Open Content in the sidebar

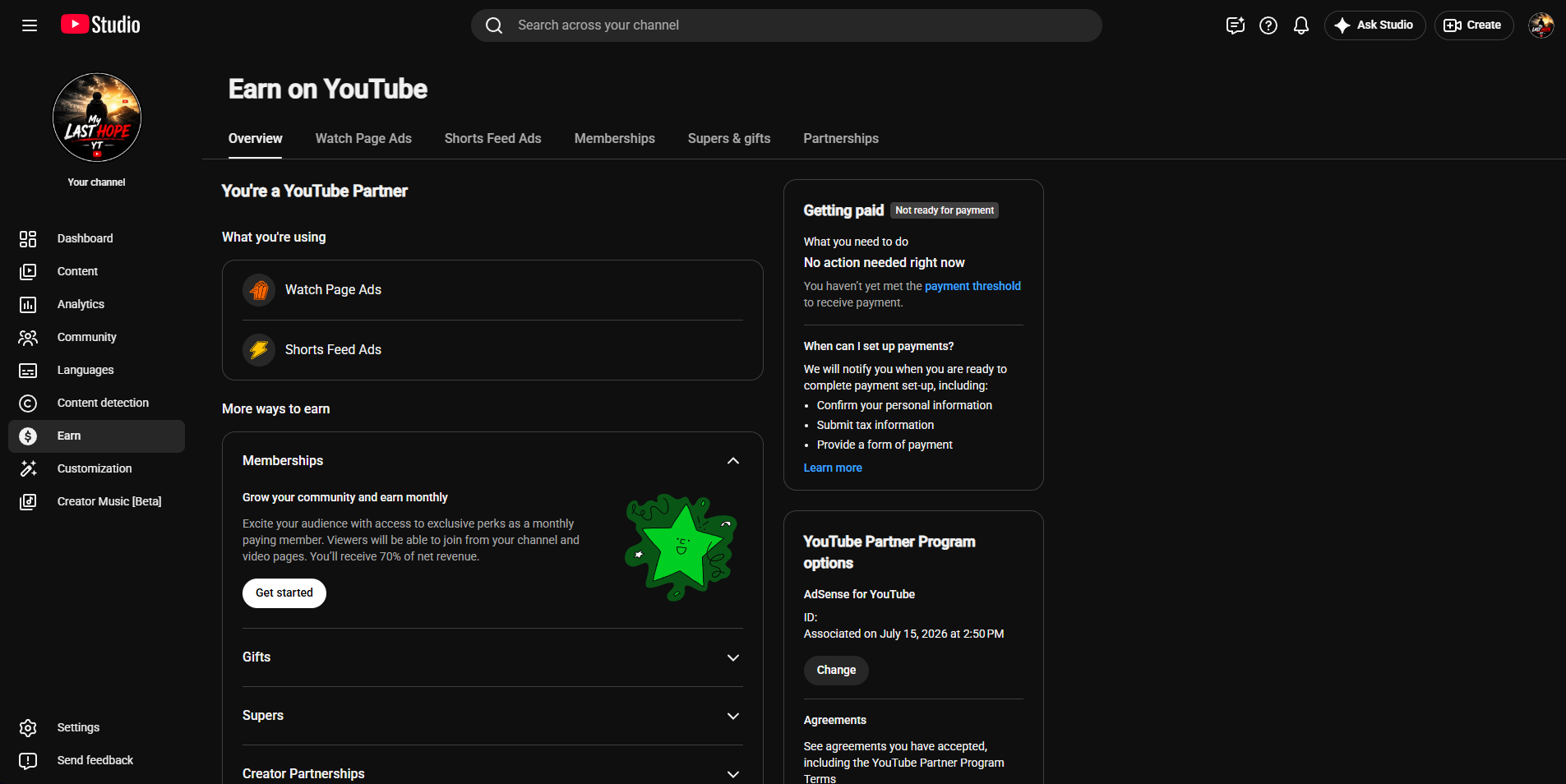(x=96, y=271)
